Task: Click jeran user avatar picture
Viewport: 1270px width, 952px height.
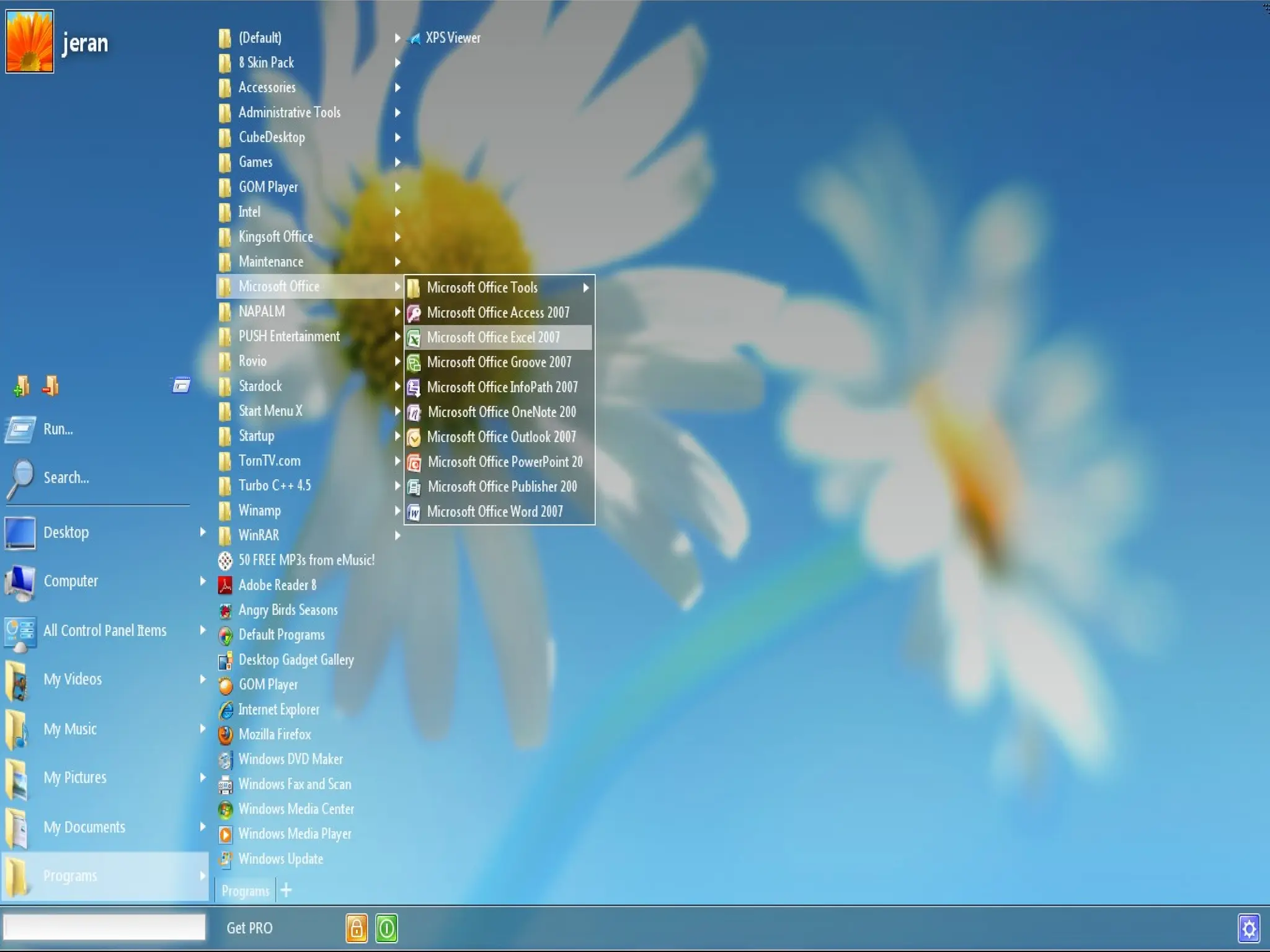Action: click(x=30, y=41)
